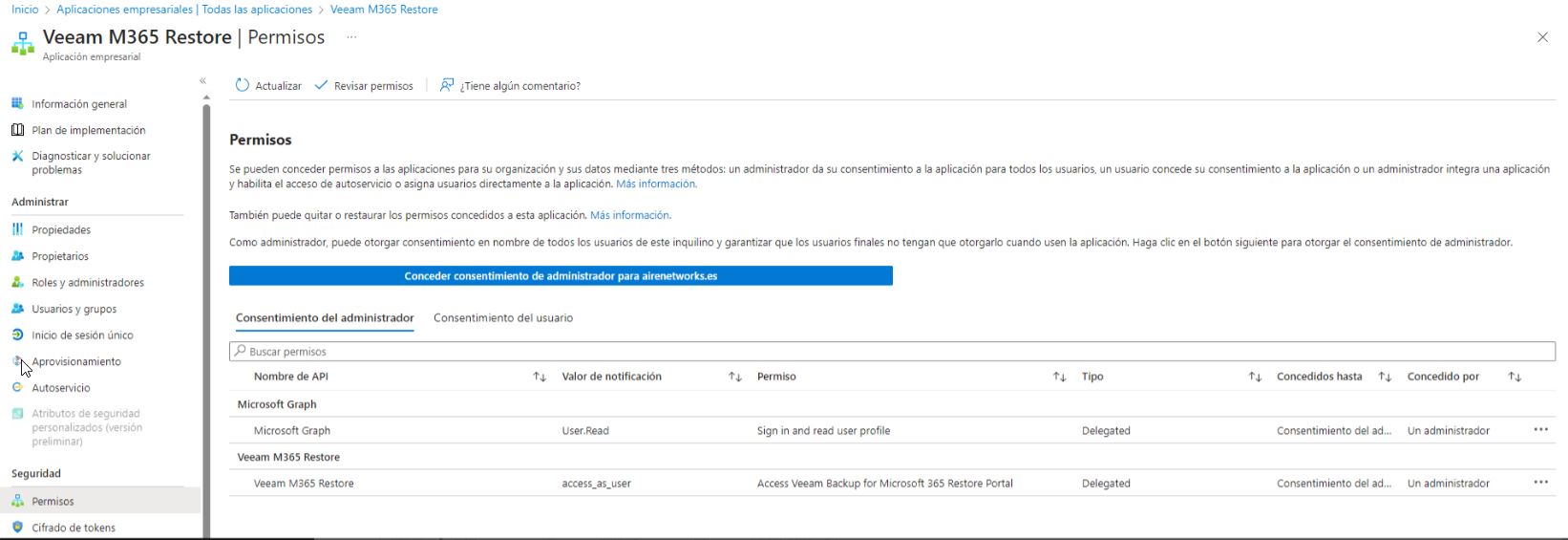Open more options for Microsoft Graph row
This screenshot has height=540, width=1568.
click(x=1540, y=430)
